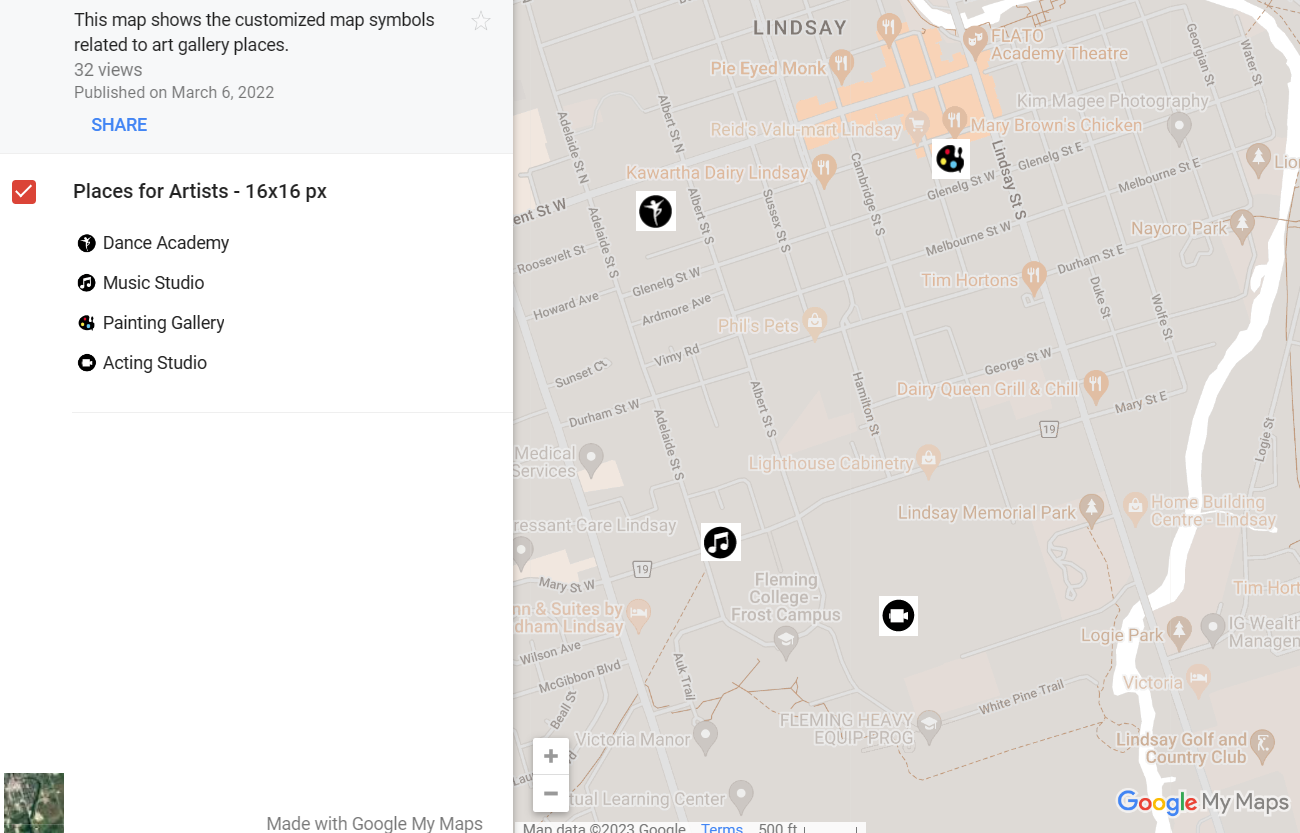Image resolution: width=1300 pixels, height=833 pixels.
Task: Click the Google My Maps logo
Action: pyautogui.click(x=1202, y=802)
